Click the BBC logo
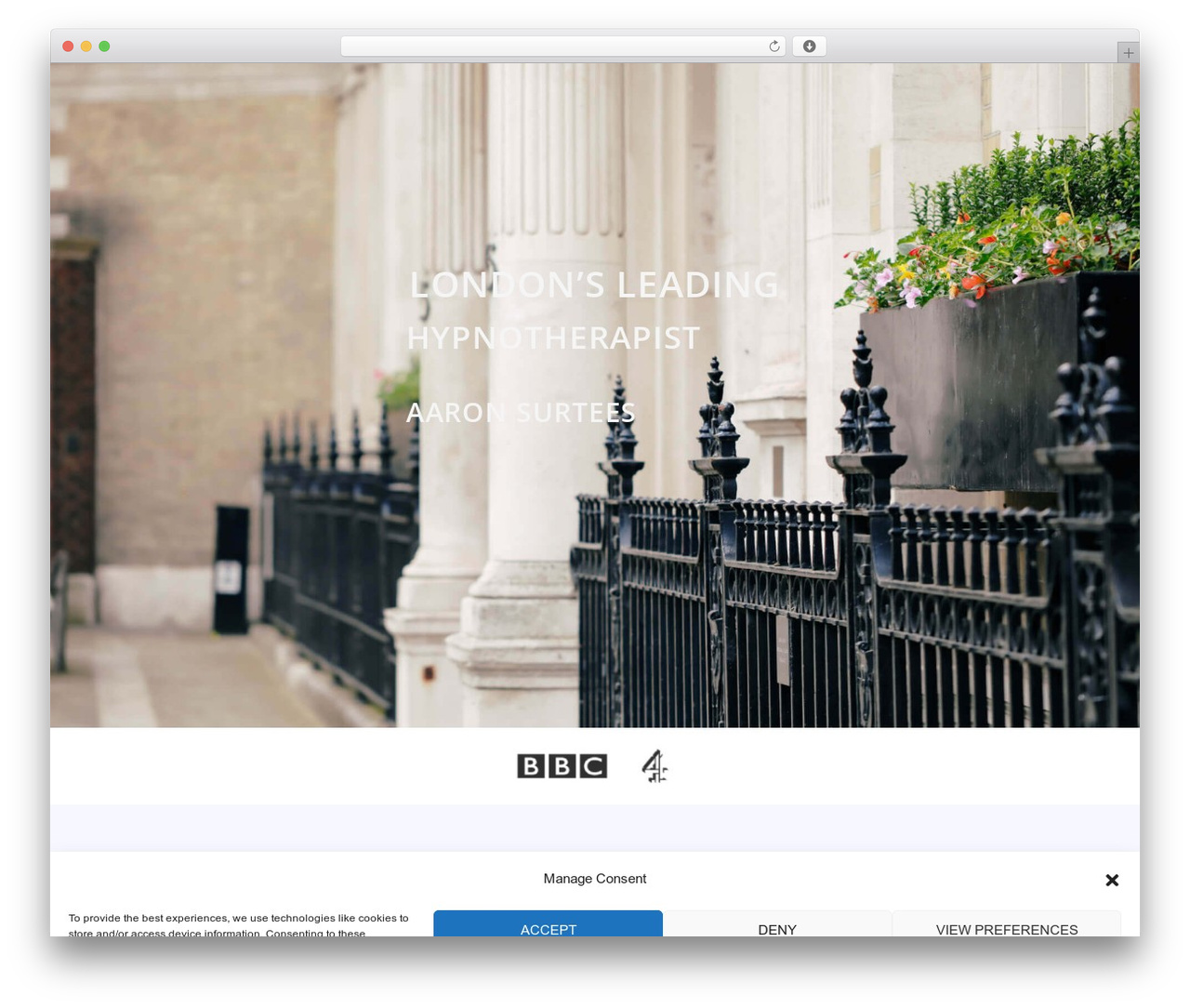The height and width of the screenshot is (1008, 1190). [562, 766]
